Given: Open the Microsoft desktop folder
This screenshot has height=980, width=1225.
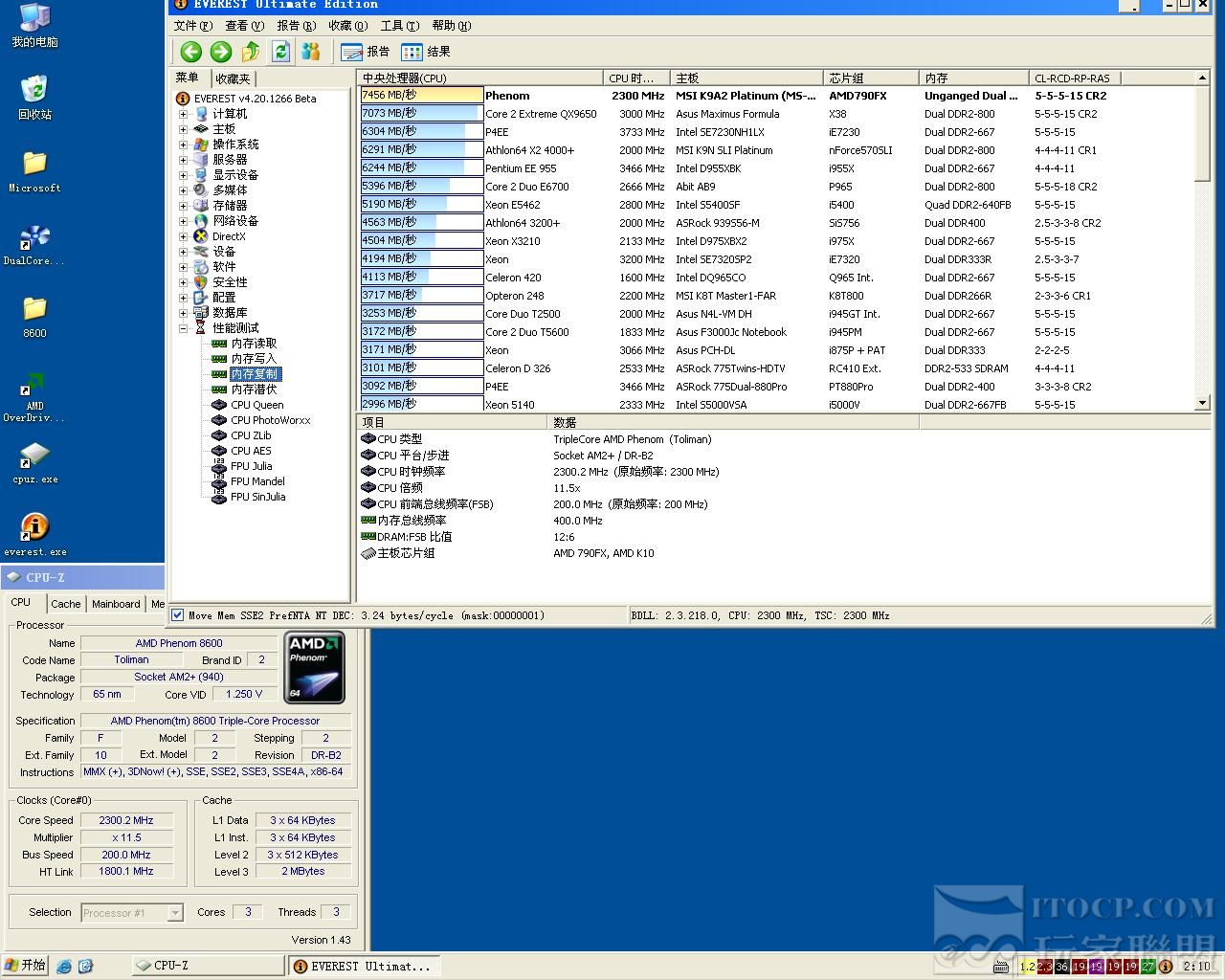Looking at the screenshot, I should click(x=34, y=172).
